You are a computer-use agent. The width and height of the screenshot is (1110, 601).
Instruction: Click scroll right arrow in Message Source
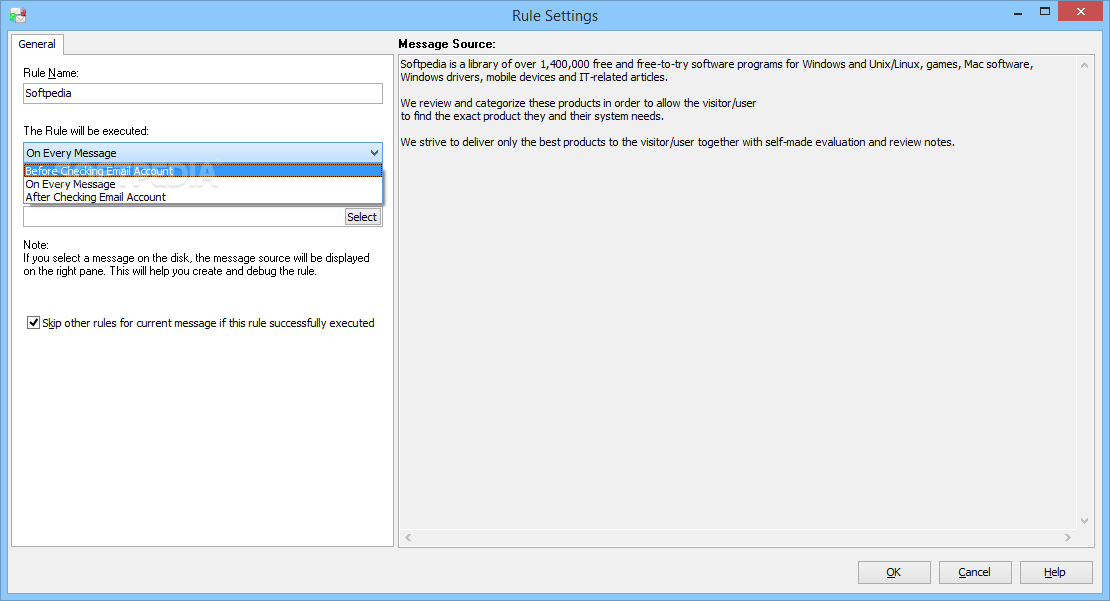[1068, 538]
